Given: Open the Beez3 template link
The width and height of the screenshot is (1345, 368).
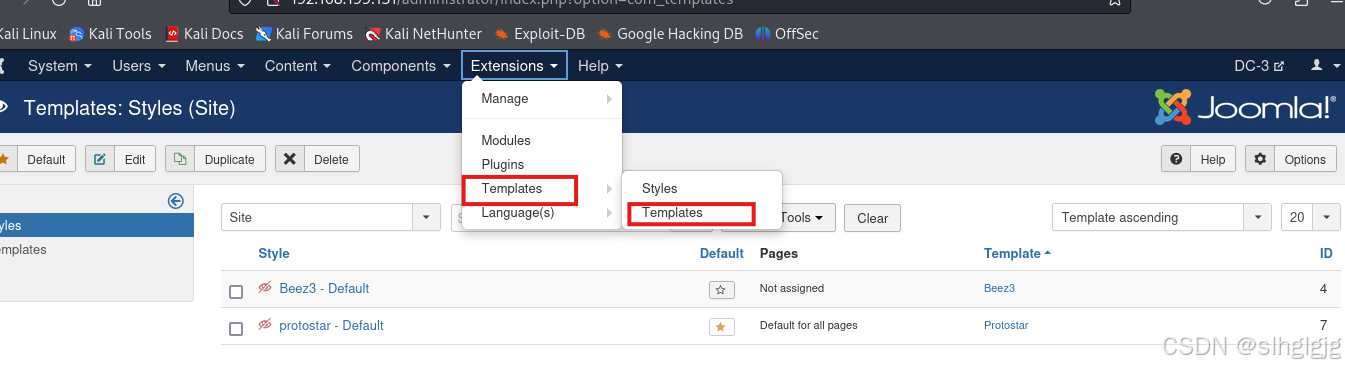Looking at the screenshot, I should [x=999, y=288].
